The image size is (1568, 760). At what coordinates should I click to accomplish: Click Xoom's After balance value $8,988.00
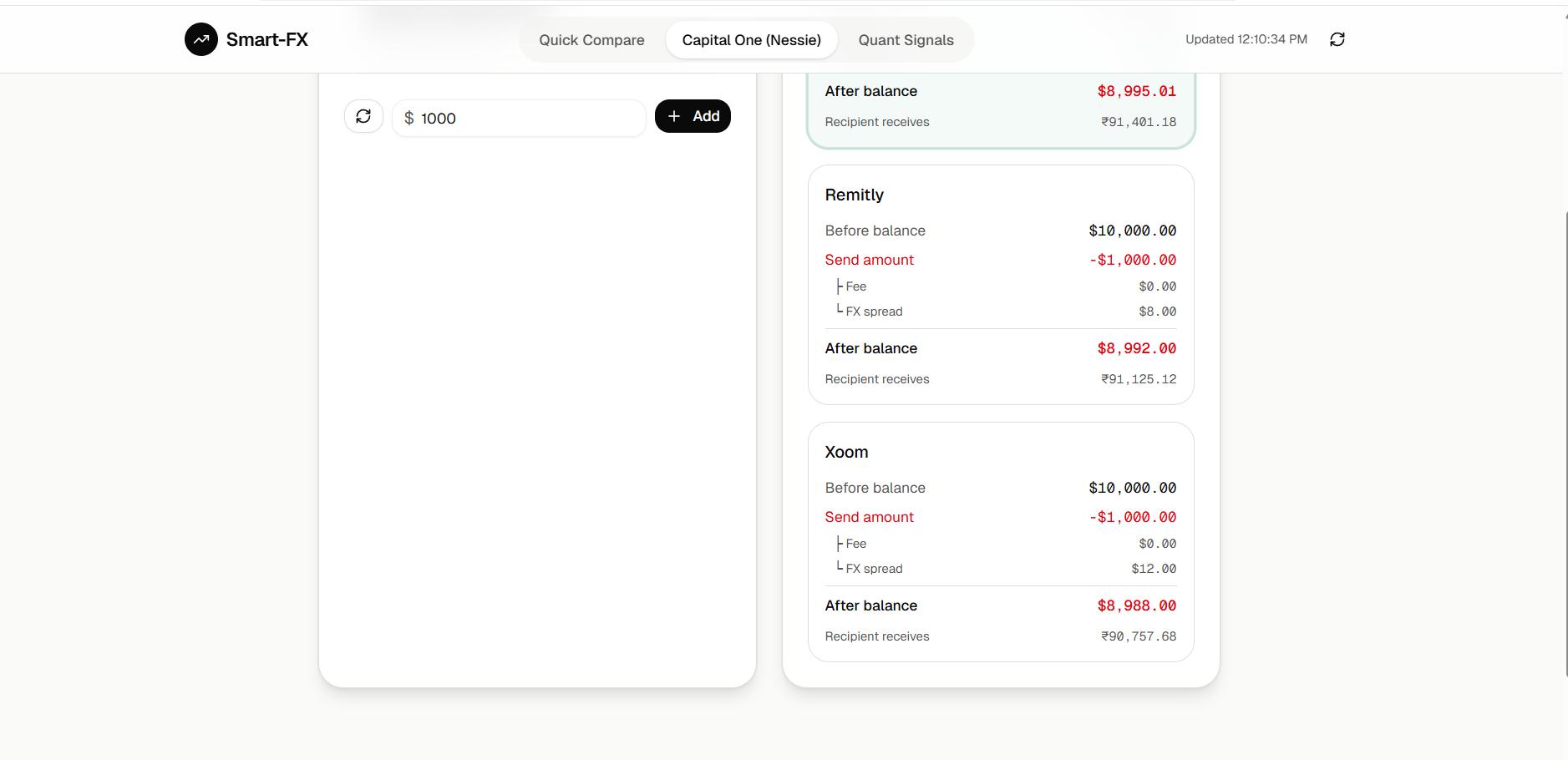[x=1136, y=605]
